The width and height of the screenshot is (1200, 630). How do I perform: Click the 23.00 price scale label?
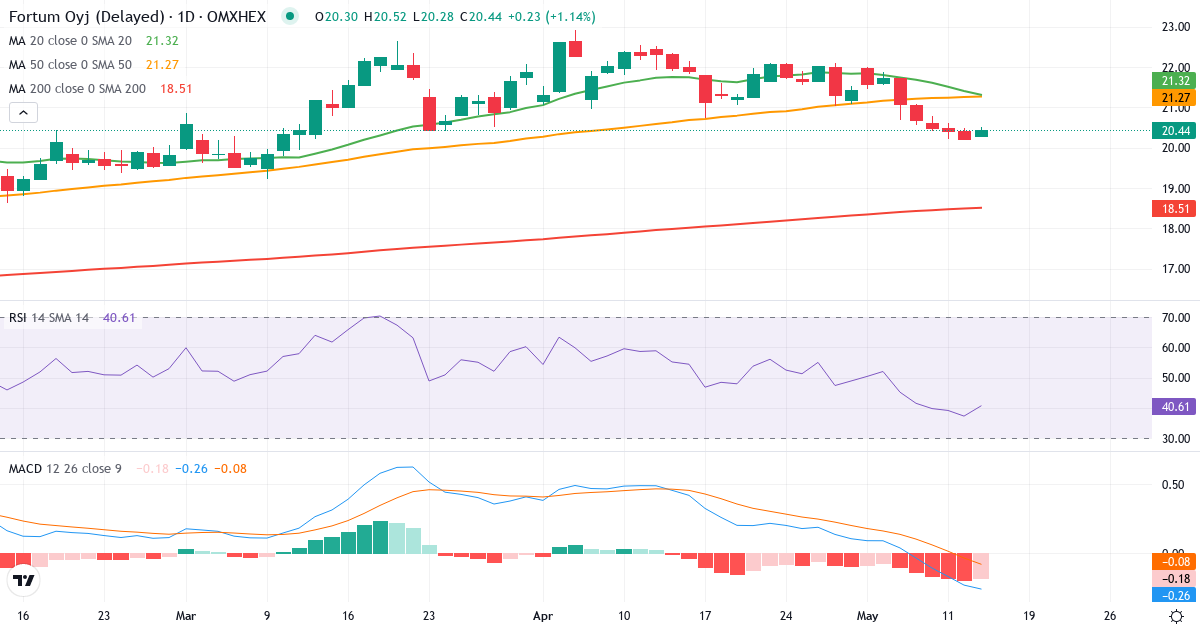(1174, 27)
